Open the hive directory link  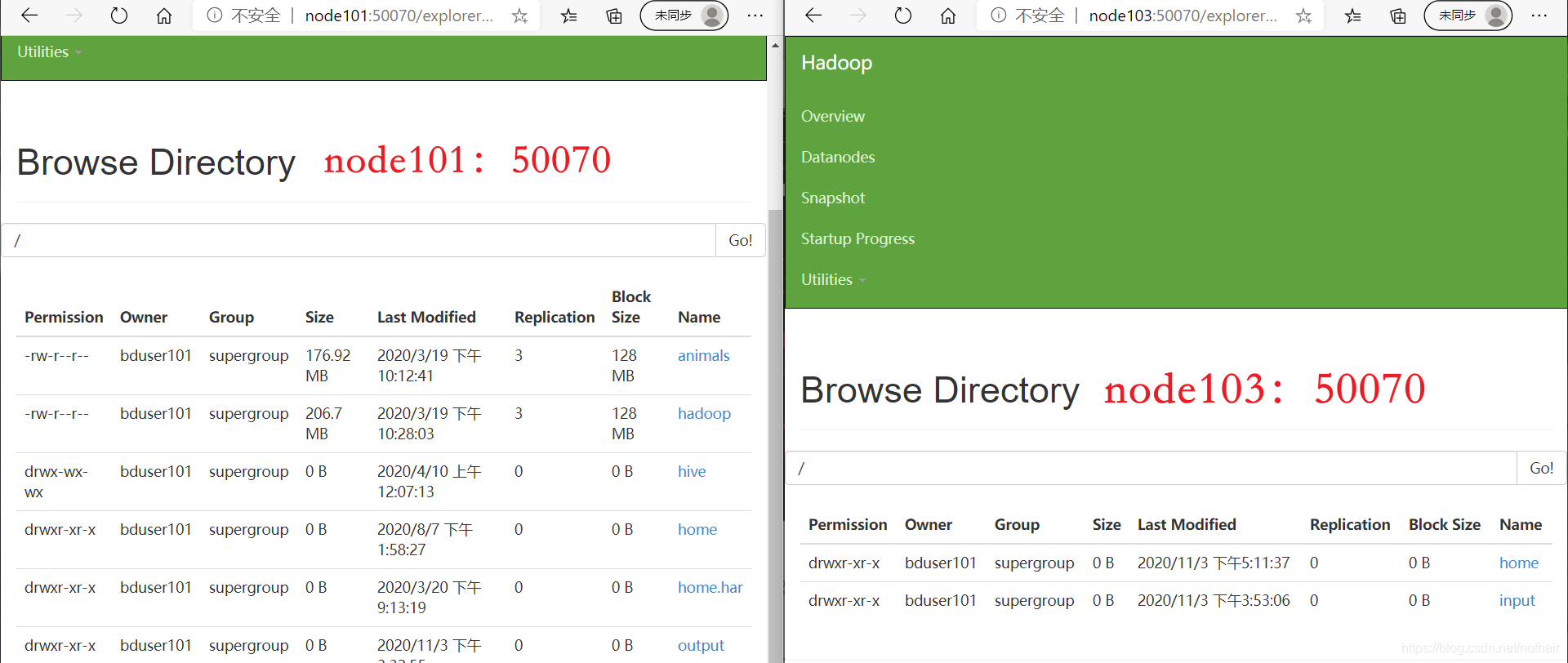pos(692,471)
